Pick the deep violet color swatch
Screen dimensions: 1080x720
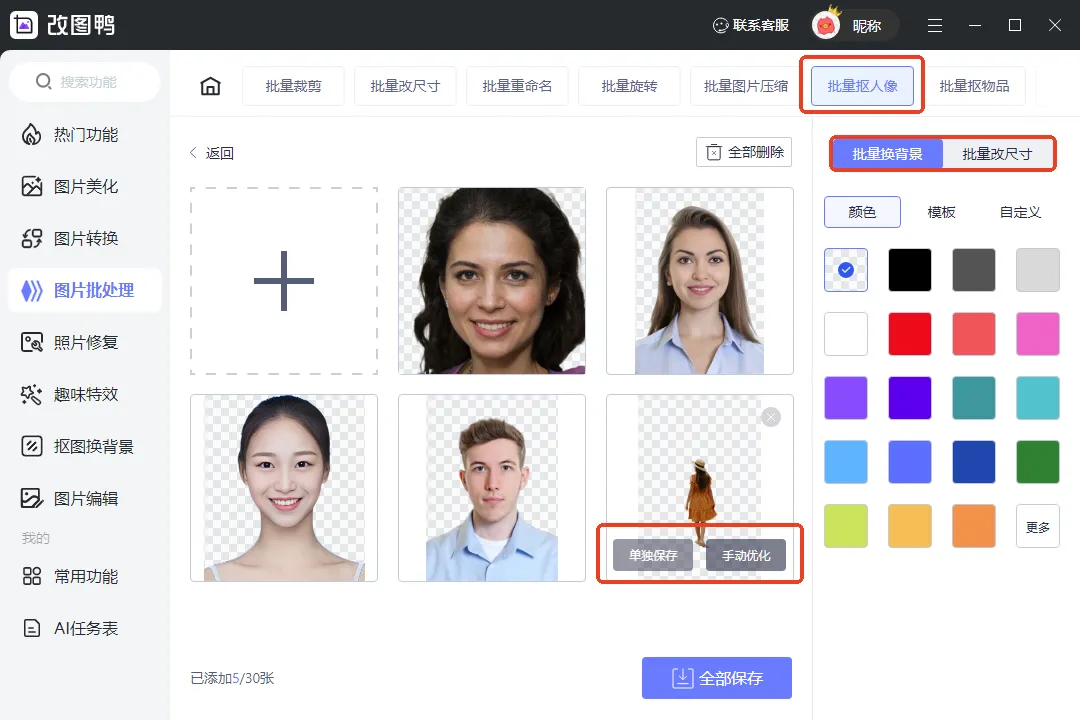[x=910, y=398]
